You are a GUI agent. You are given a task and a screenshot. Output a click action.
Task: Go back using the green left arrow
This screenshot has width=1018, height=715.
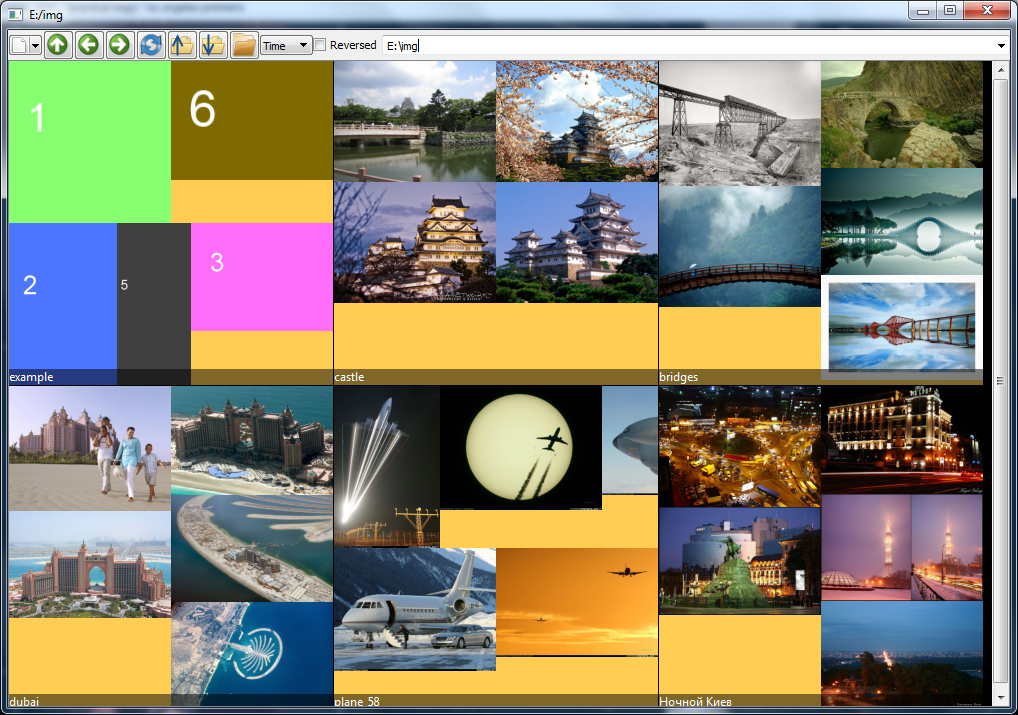88,44
